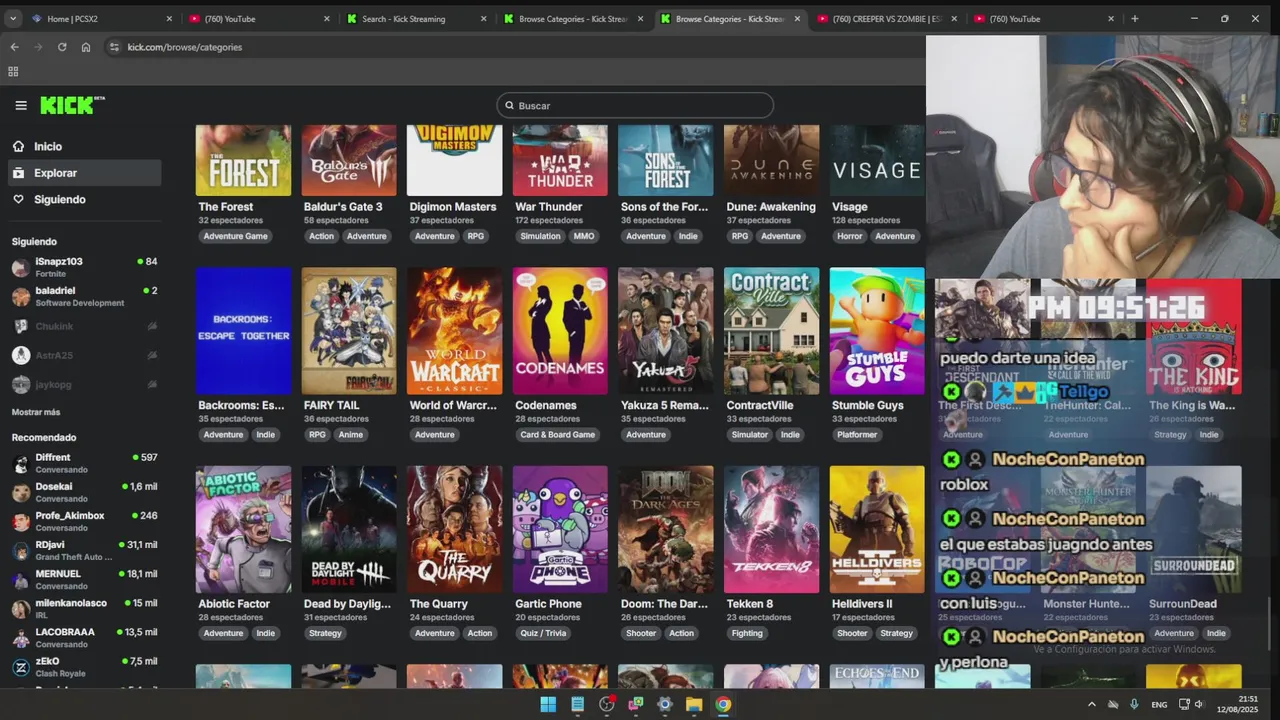Open Dead by Daylight Mobile cover
The height and width of the screenshot is (720, 1280).
(x=349, y=529)
